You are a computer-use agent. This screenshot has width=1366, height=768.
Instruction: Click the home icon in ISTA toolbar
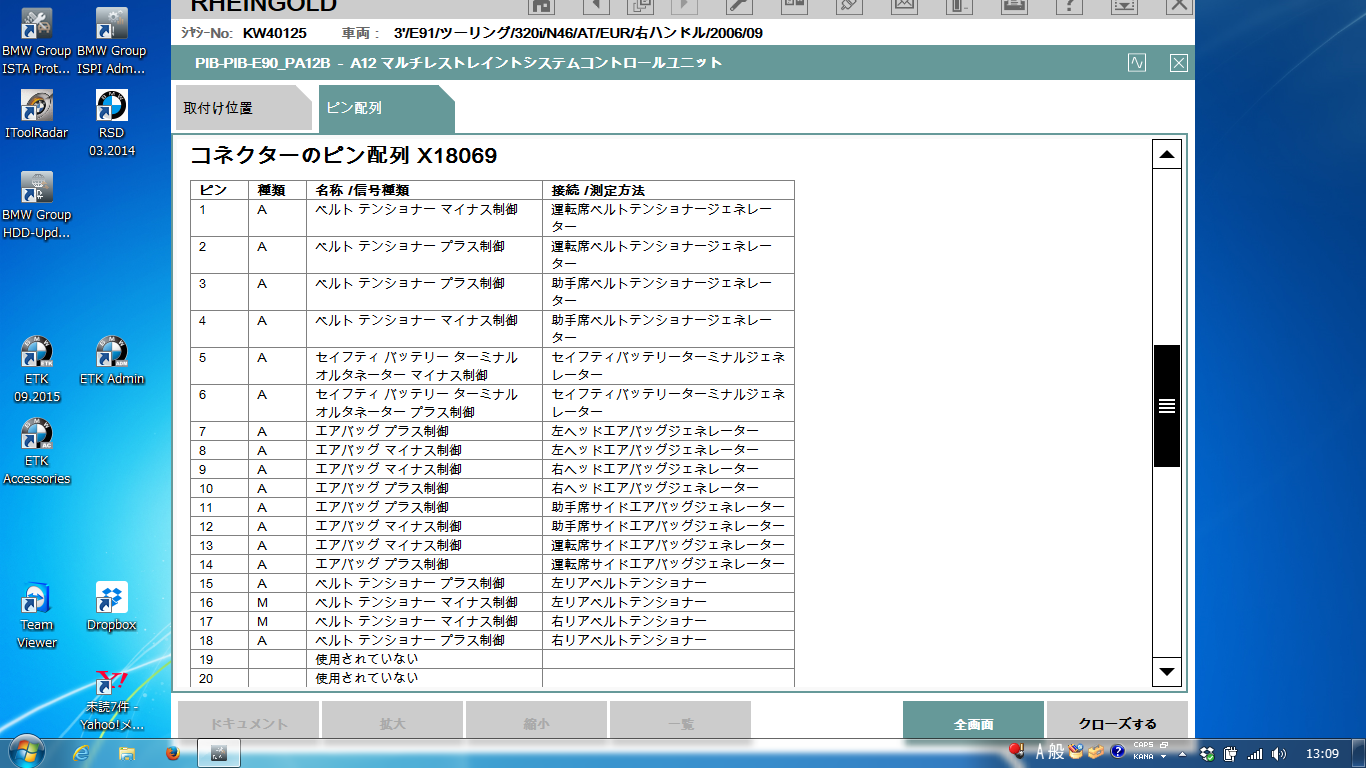point(541,5)
